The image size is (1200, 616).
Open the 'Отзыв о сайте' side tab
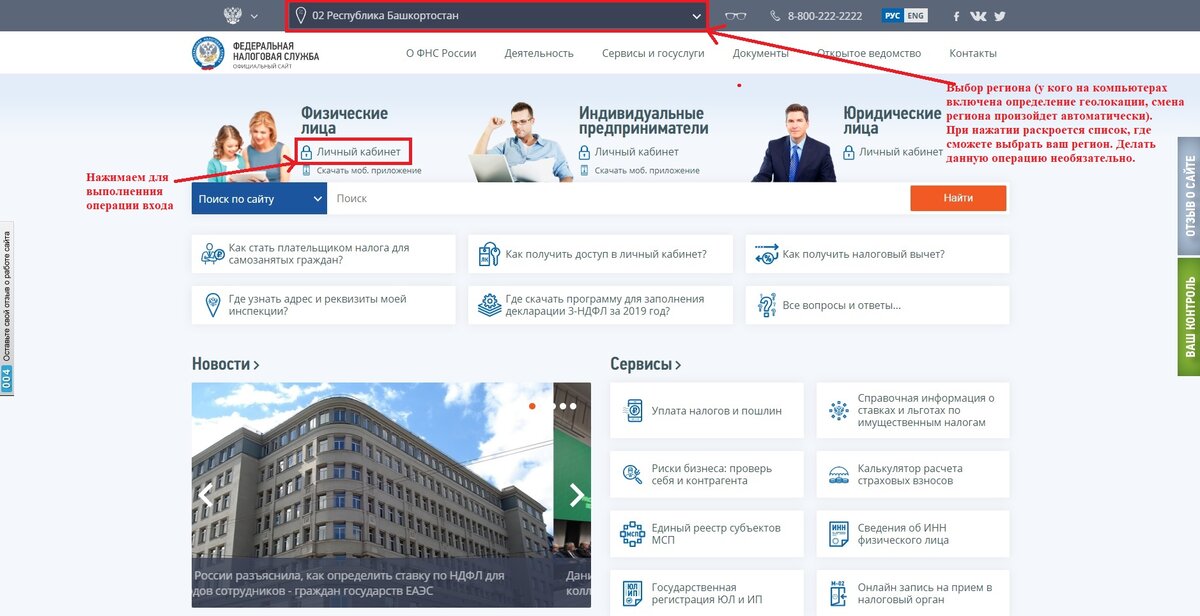click(1189, 196)
